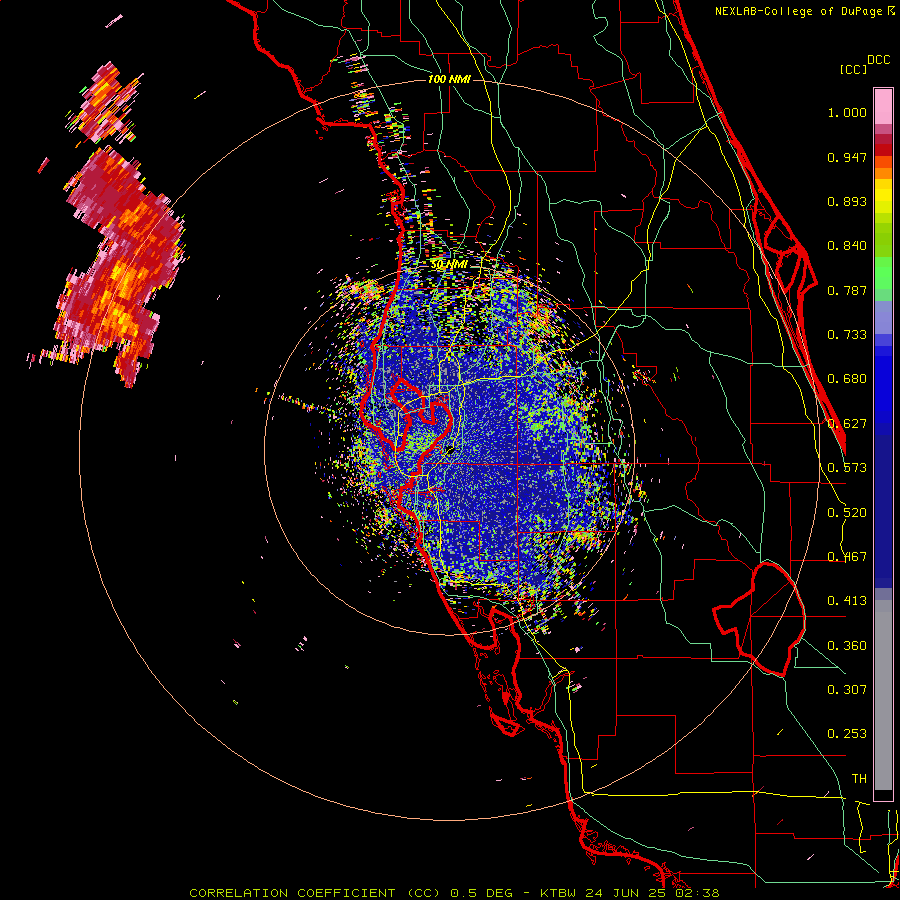Pick the pink color band near 1.000
900x900 pixels.
coord(883,107)
